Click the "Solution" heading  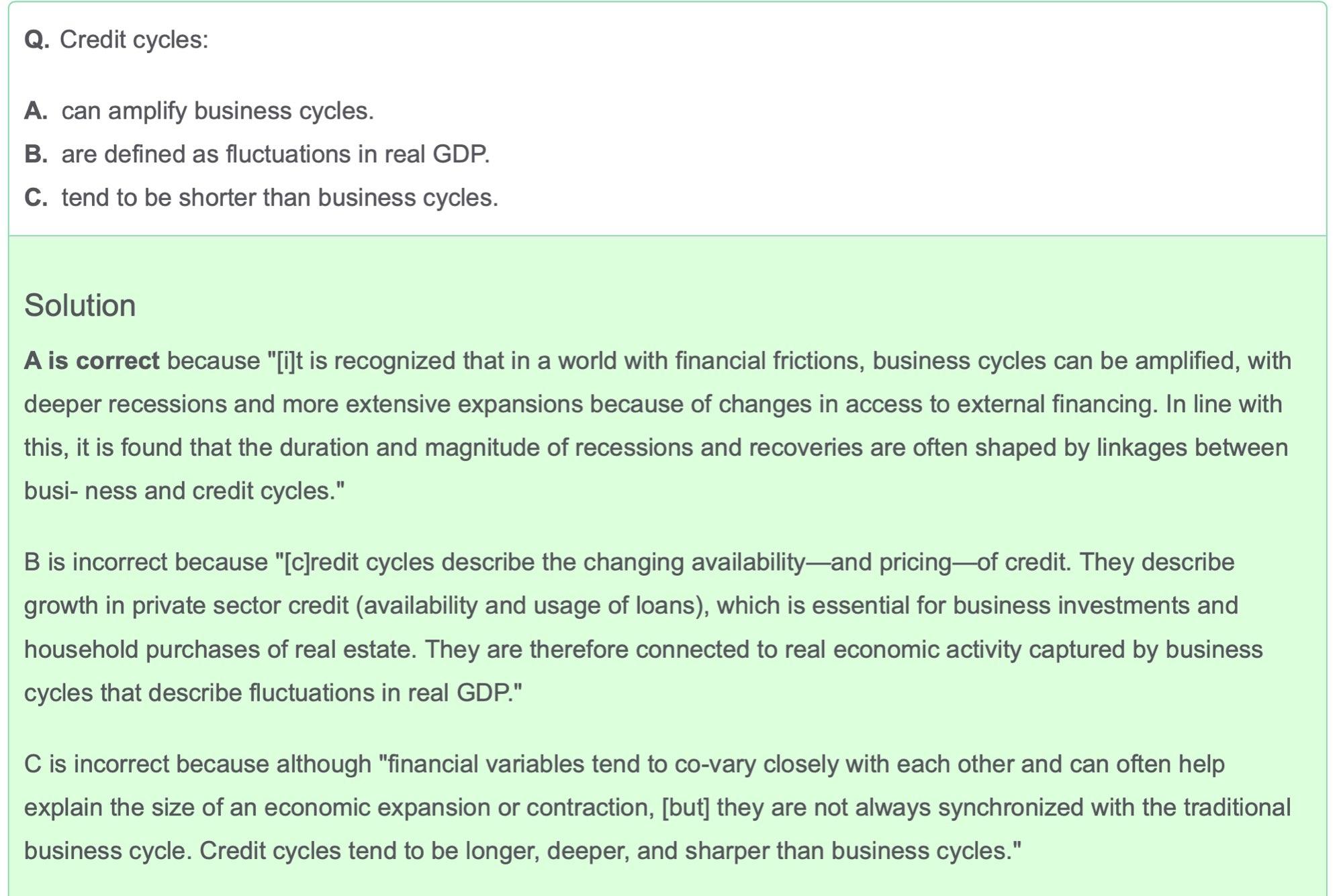pyautogui.click(x=80, y=305)
